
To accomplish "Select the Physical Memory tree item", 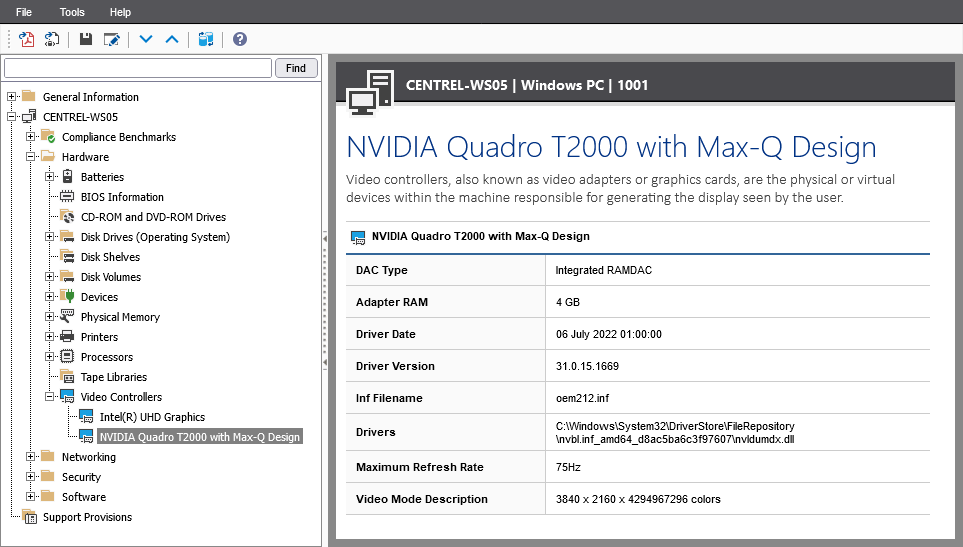I will (120, 317).
